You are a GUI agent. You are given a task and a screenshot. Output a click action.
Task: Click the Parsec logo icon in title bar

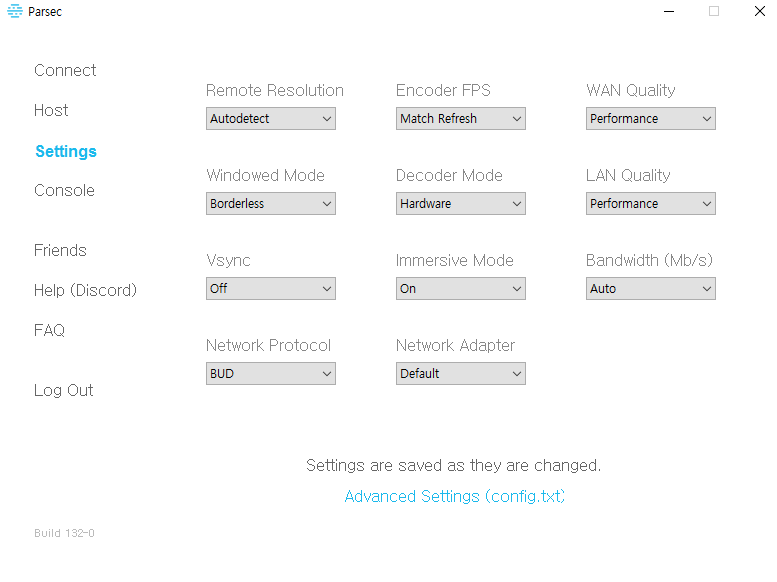[15, 11]
